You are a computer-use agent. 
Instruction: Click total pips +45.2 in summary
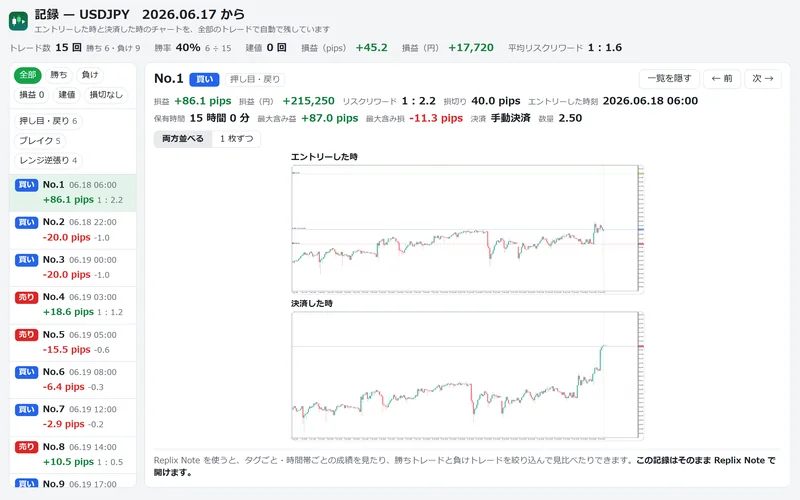(371, 48)
